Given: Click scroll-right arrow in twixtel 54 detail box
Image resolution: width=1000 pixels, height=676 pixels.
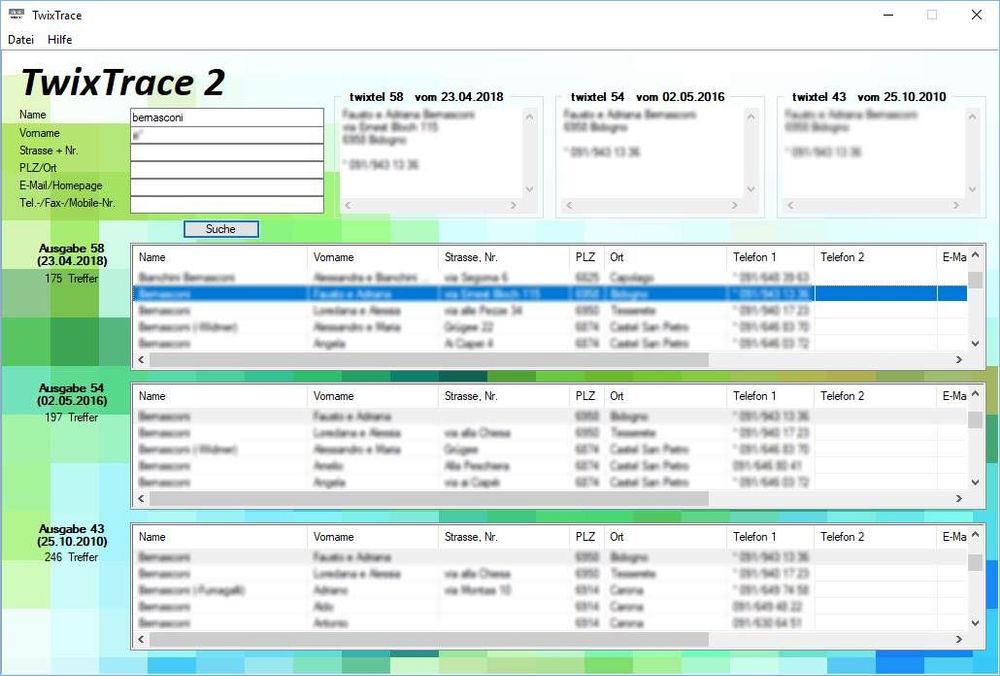Looking at the screenshot, I should pos(735,205).
